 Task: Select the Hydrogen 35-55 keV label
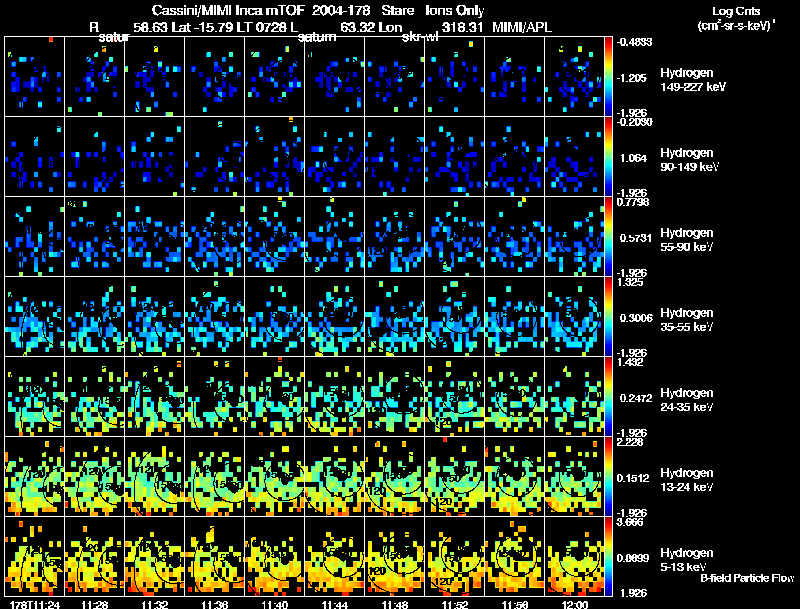tap(689, 319)
